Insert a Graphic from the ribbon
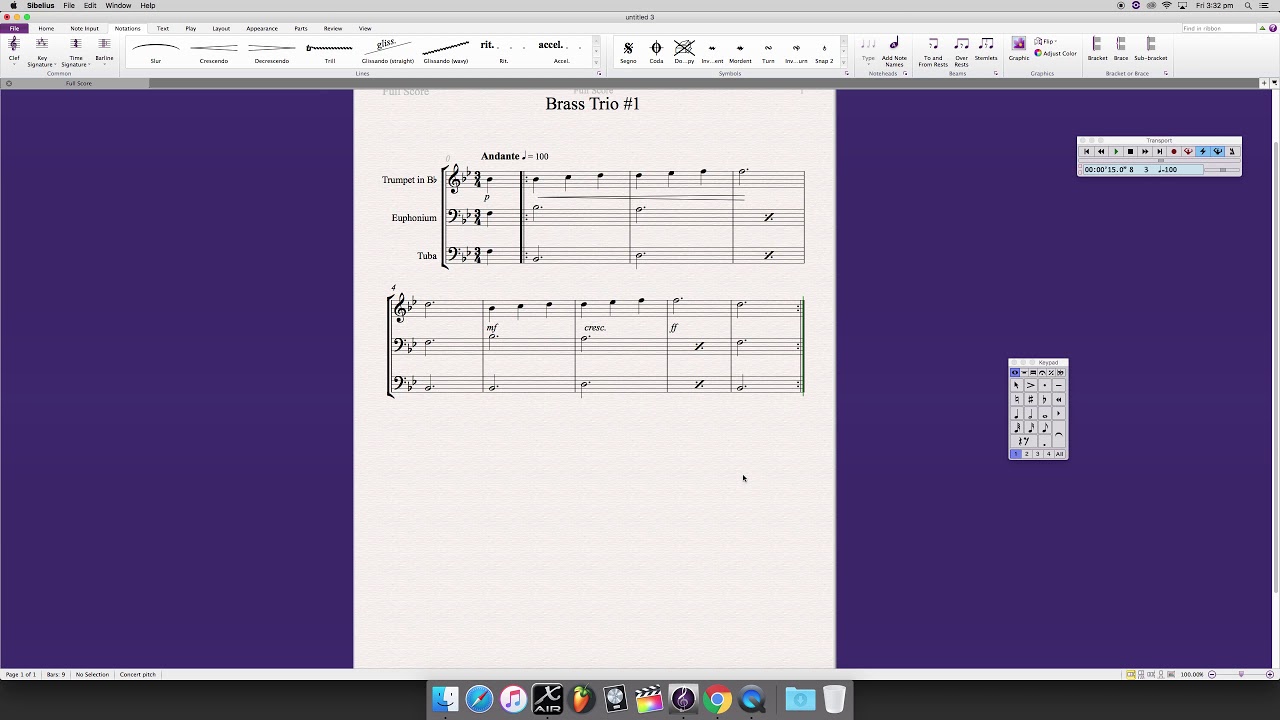Image resolution: width=1280 pixels, height=720 pixels. tap(1018, 48)
